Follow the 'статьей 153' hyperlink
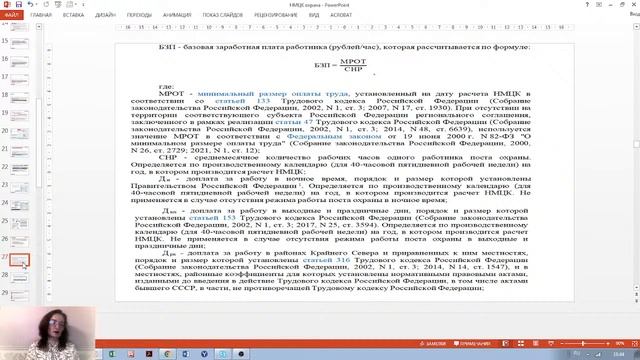This screenshot has width=640, height=360. (x=212, y=218)
